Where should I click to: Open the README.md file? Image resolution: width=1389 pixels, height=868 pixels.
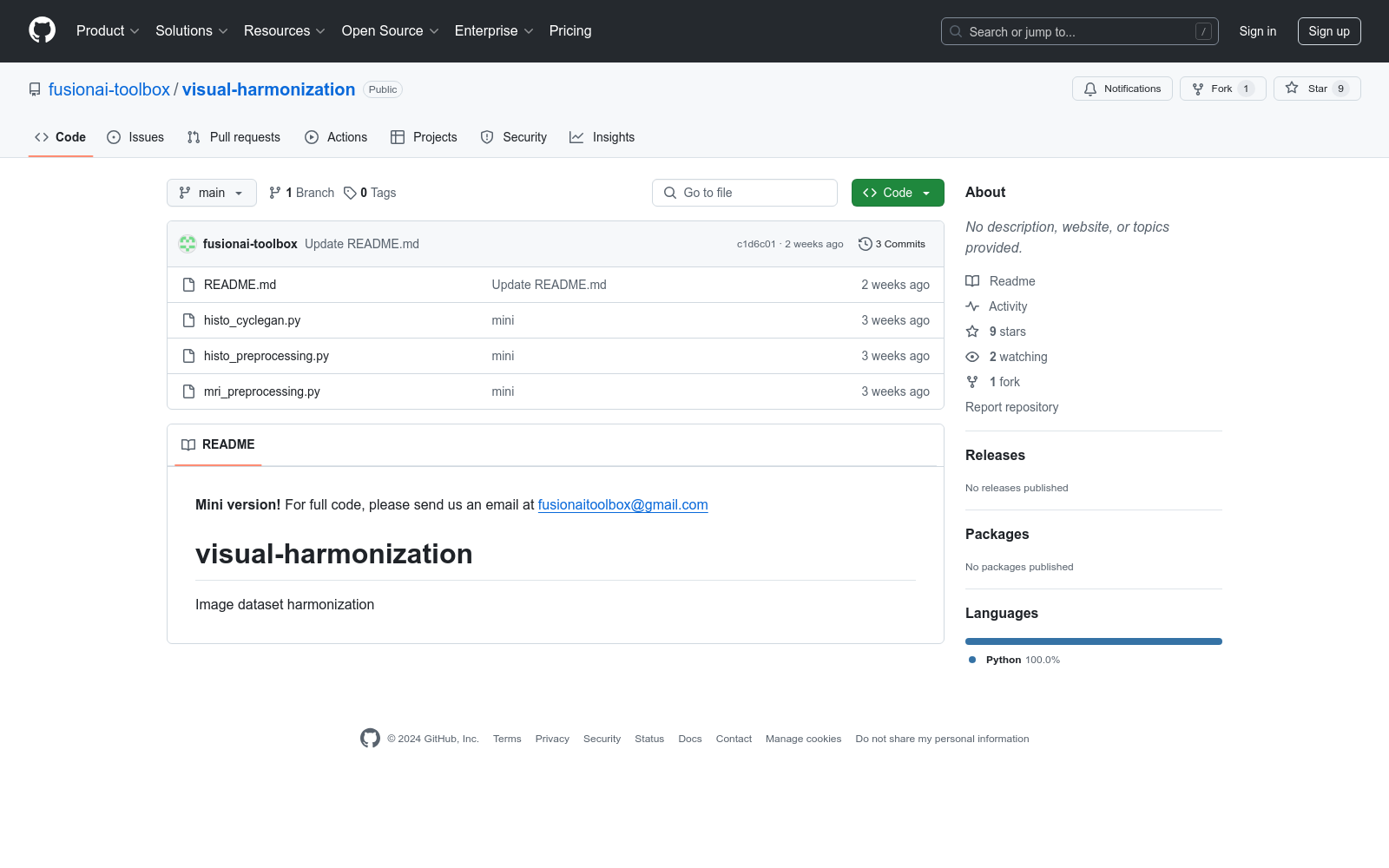click(x=240, y=285)
